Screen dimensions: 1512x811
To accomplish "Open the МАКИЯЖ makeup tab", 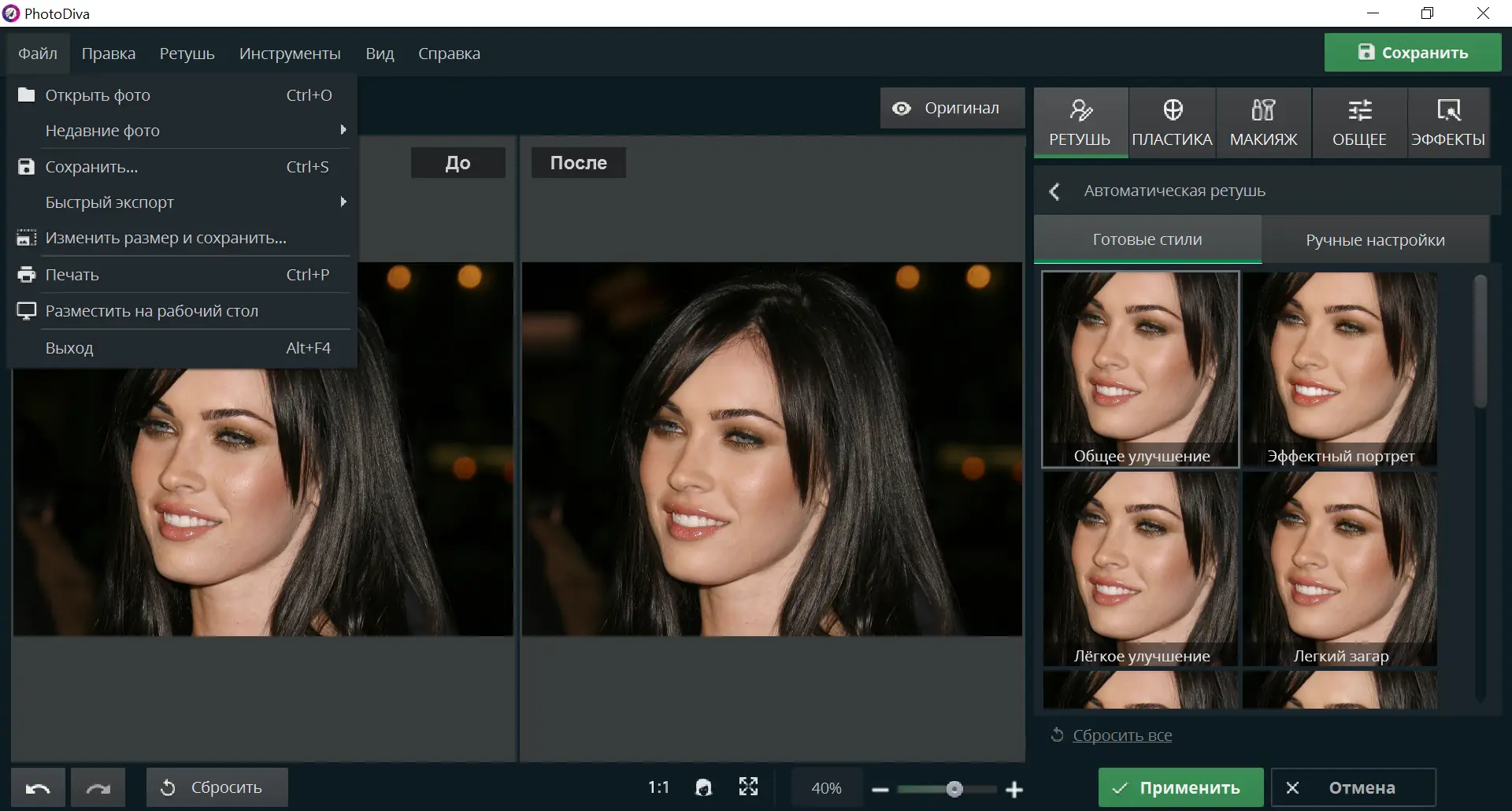I will (x=1263, y=123).
